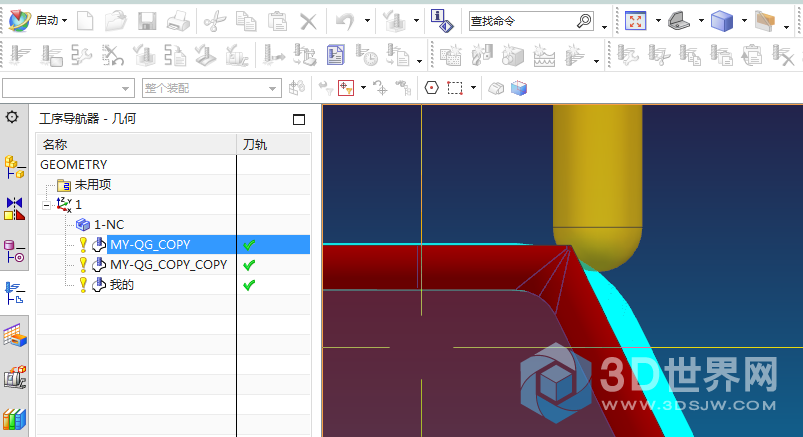
Task: Click the Delete X icon in top toolbar
Action: (x=308, y=22)
